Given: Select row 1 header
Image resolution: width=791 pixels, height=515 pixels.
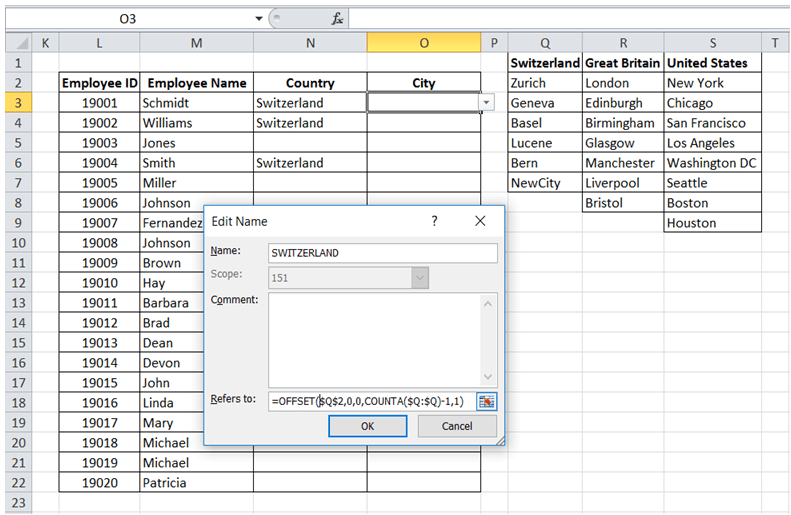Looking at the screenshot, I should [x=19, y=63].
